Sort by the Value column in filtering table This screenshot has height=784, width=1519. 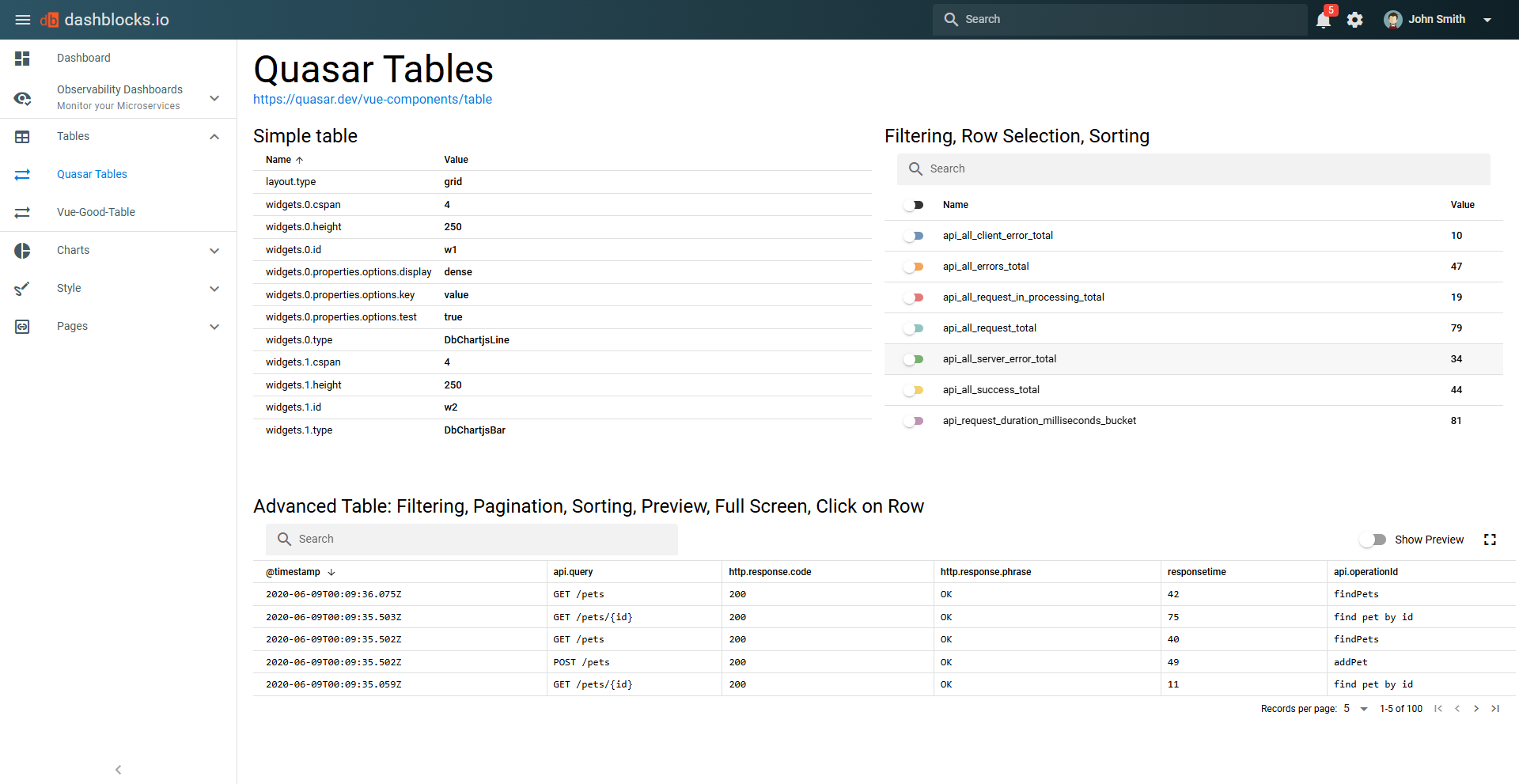pyautogui.click(x=1462, y=205)
